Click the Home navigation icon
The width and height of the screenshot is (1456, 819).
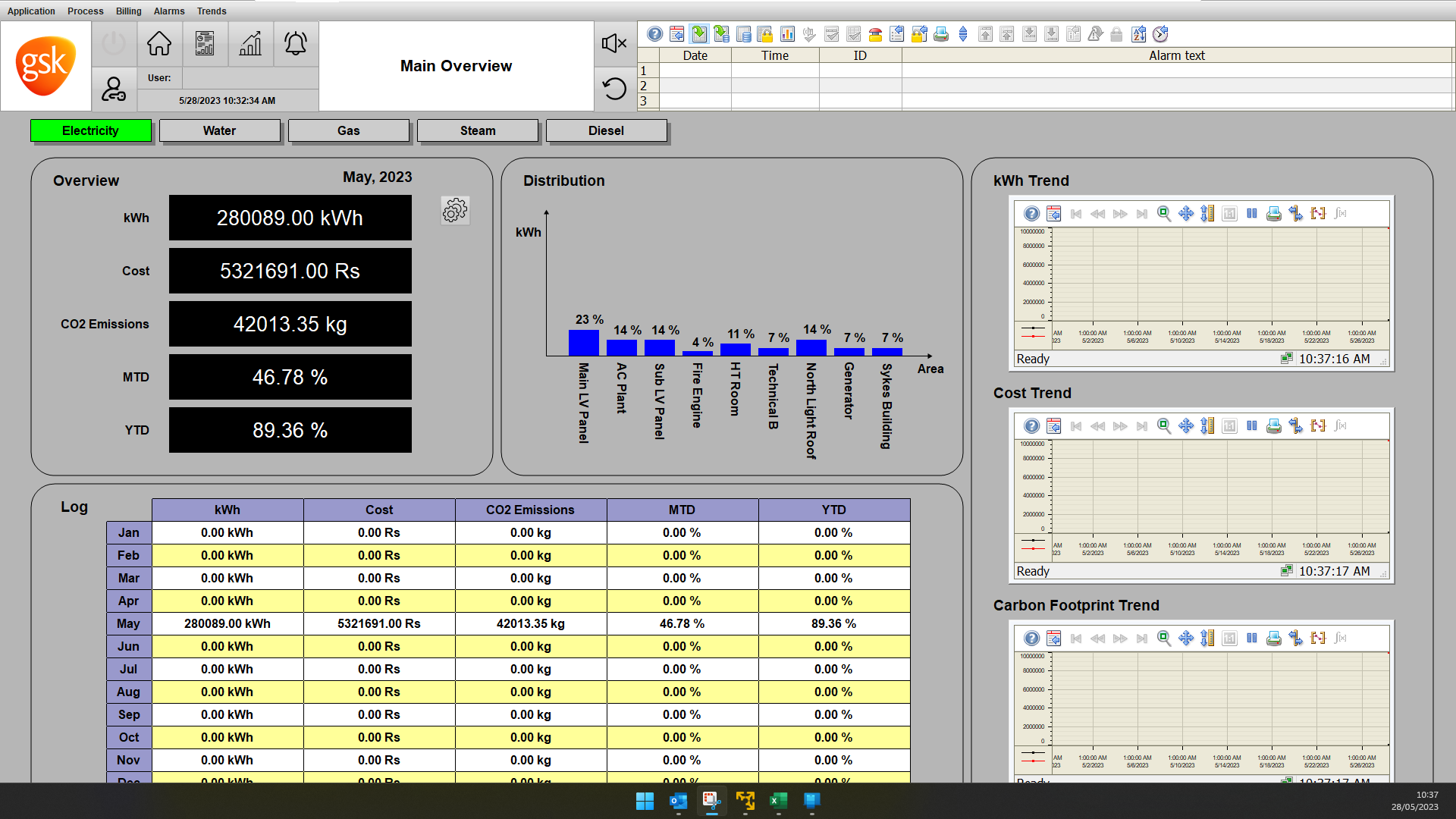[159, 44]
